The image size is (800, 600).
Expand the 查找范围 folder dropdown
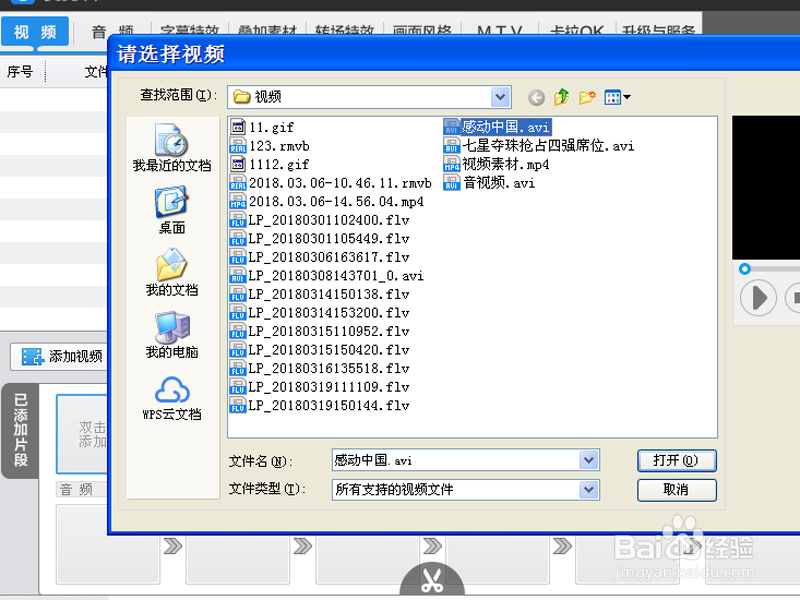pyautogui.click(x=501, y=97)
